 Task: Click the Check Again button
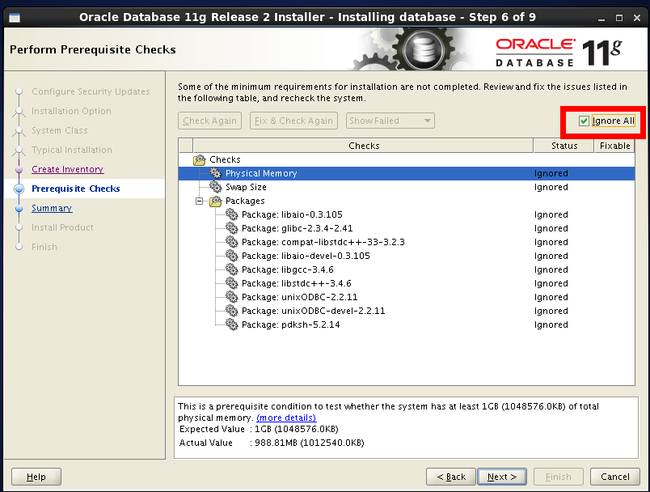[210, 121]
